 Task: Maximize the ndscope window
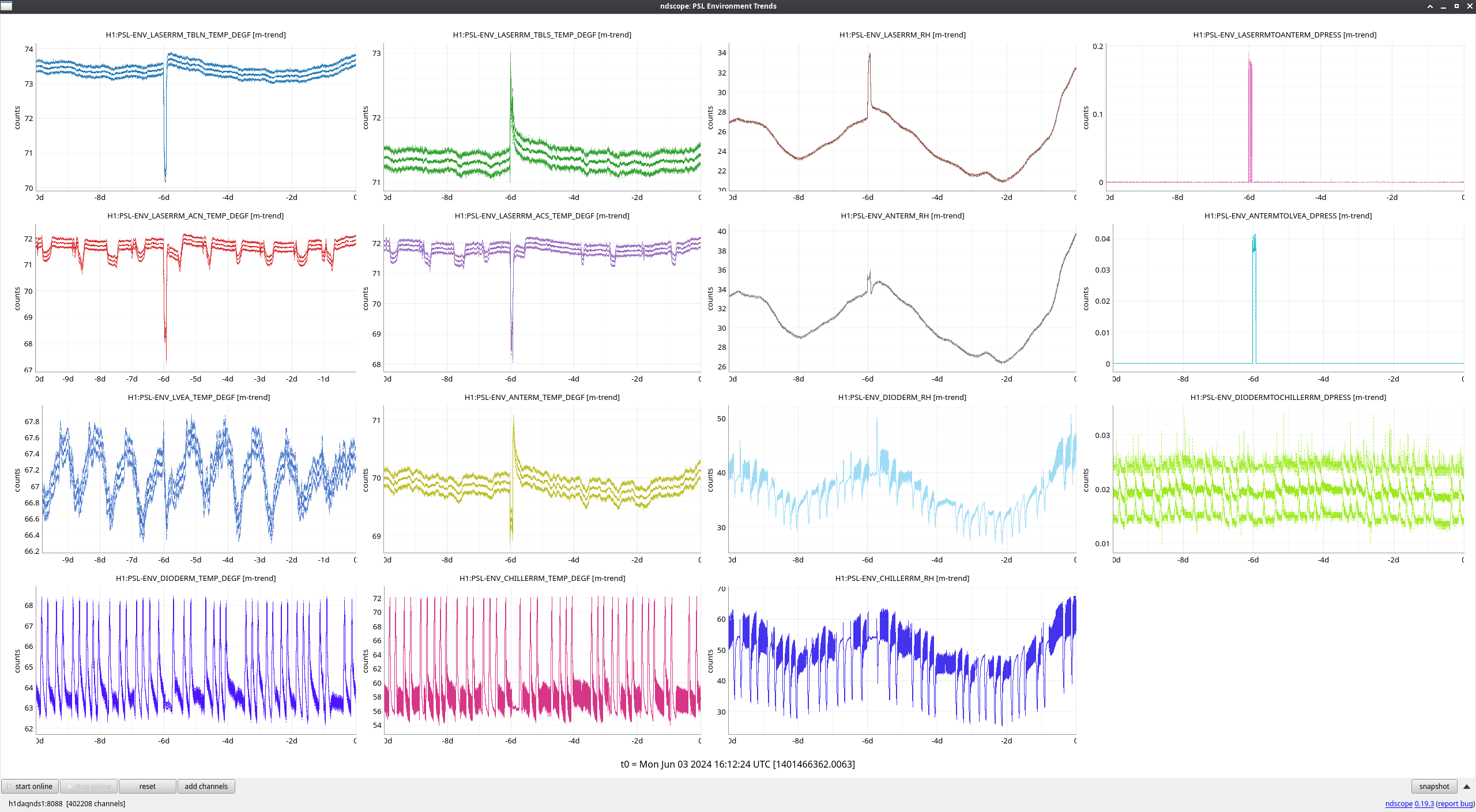point(1456,6)
